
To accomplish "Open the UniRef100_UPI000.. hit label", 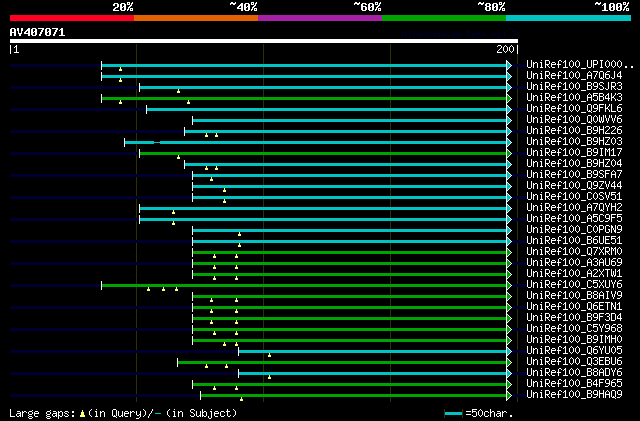I will [x=580, y=65].
